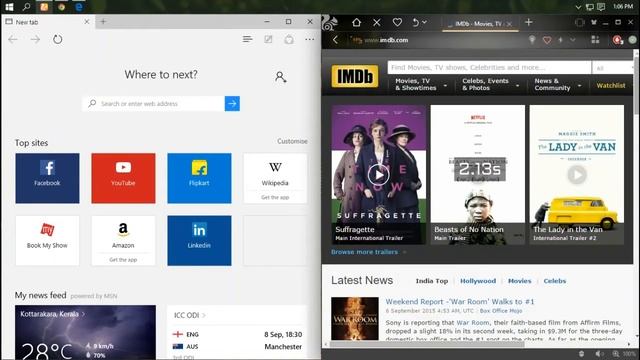The image size is (640, 360).
Task: Click the Edge forward arrow
Action: pyautogui.click(x=36, y=39)
